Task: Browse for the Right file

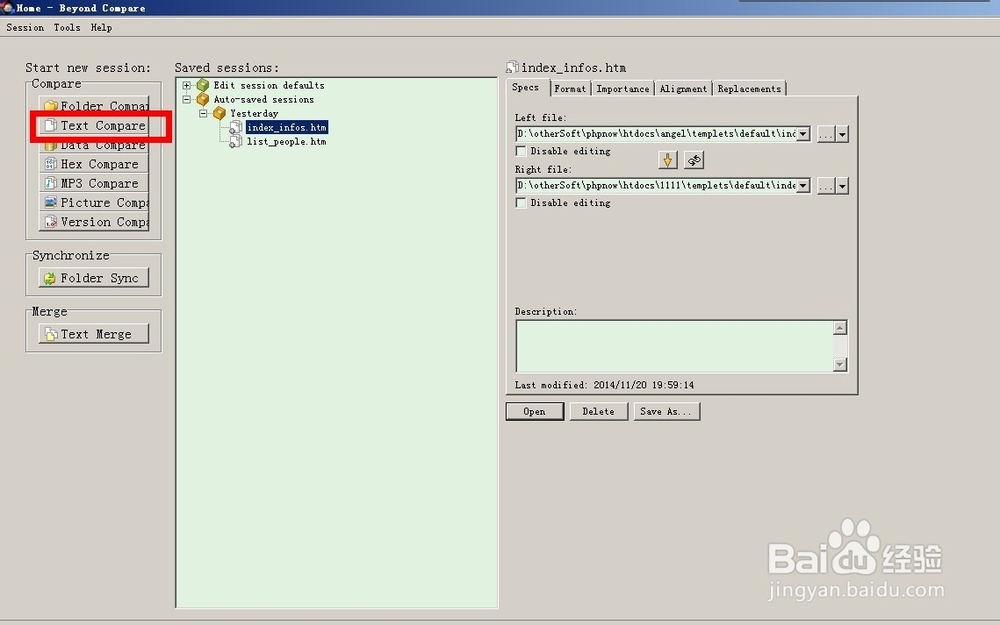Action: coord(826,186)
